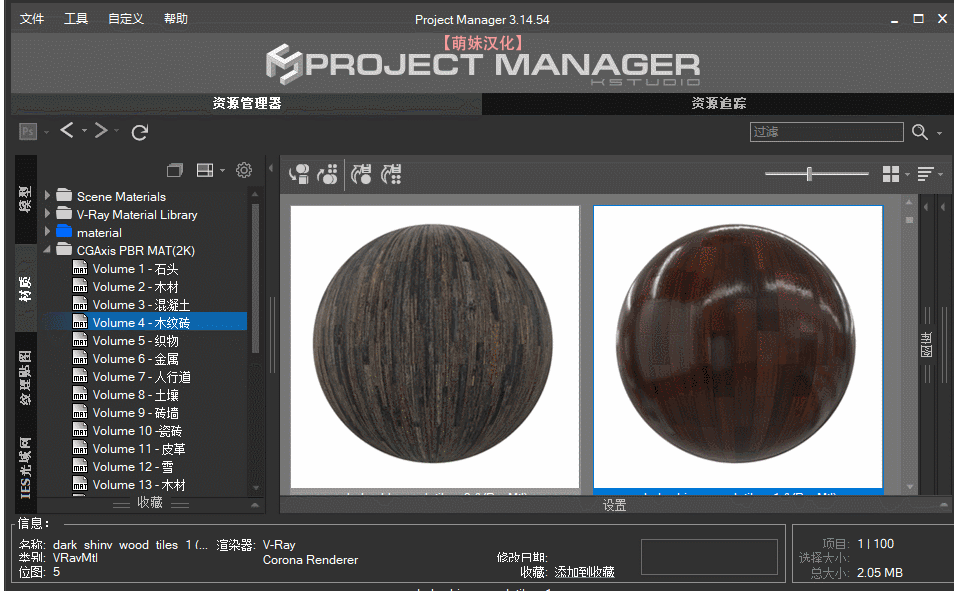The height and width of the screenshot is (591, 954).
Task: Open the tree panel settings gear
Action: 243,171
